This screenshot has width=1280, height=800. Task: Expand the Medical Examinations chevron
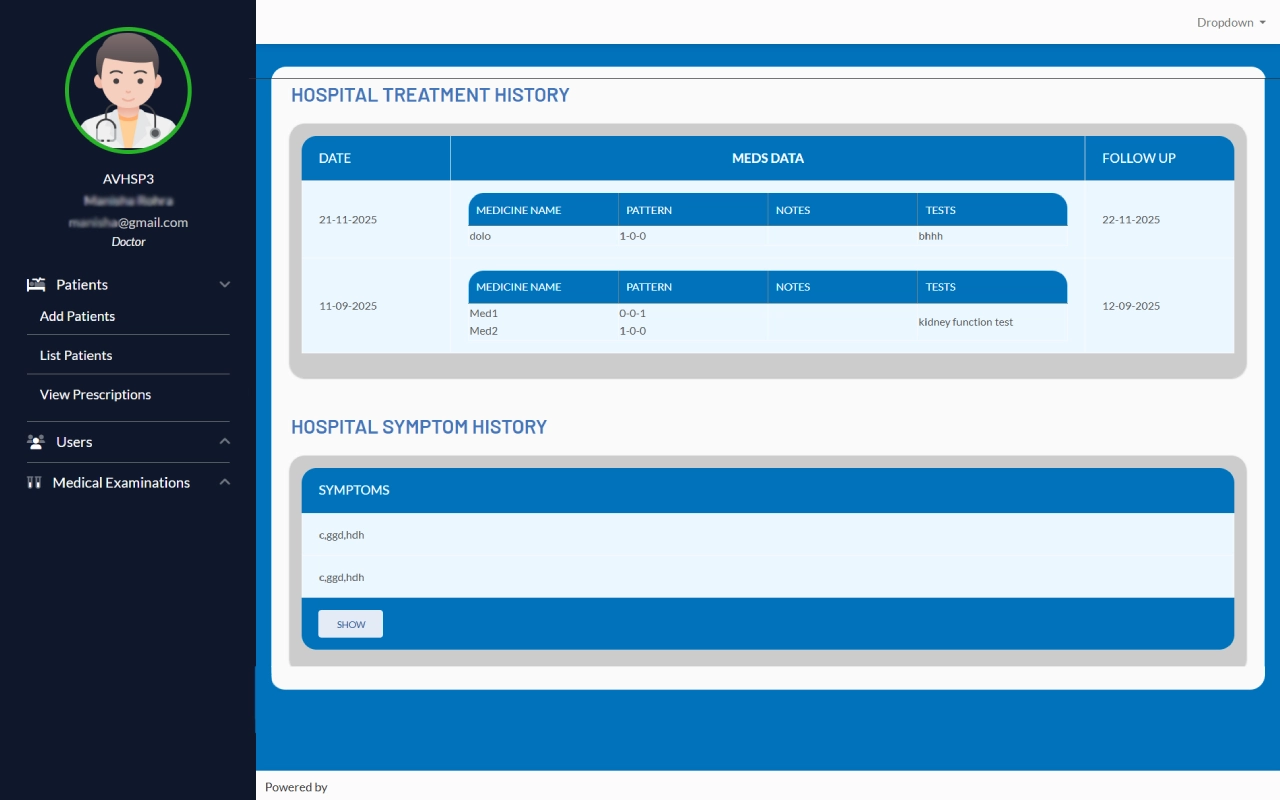(x=224, y=483)
